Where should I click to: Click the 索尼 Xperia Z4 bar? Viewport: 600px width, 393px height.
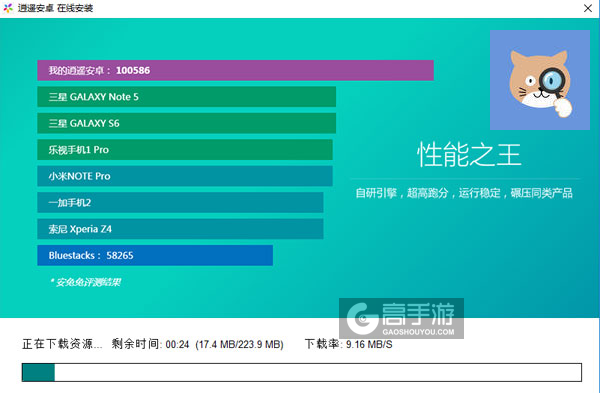[x=180, y=229]
